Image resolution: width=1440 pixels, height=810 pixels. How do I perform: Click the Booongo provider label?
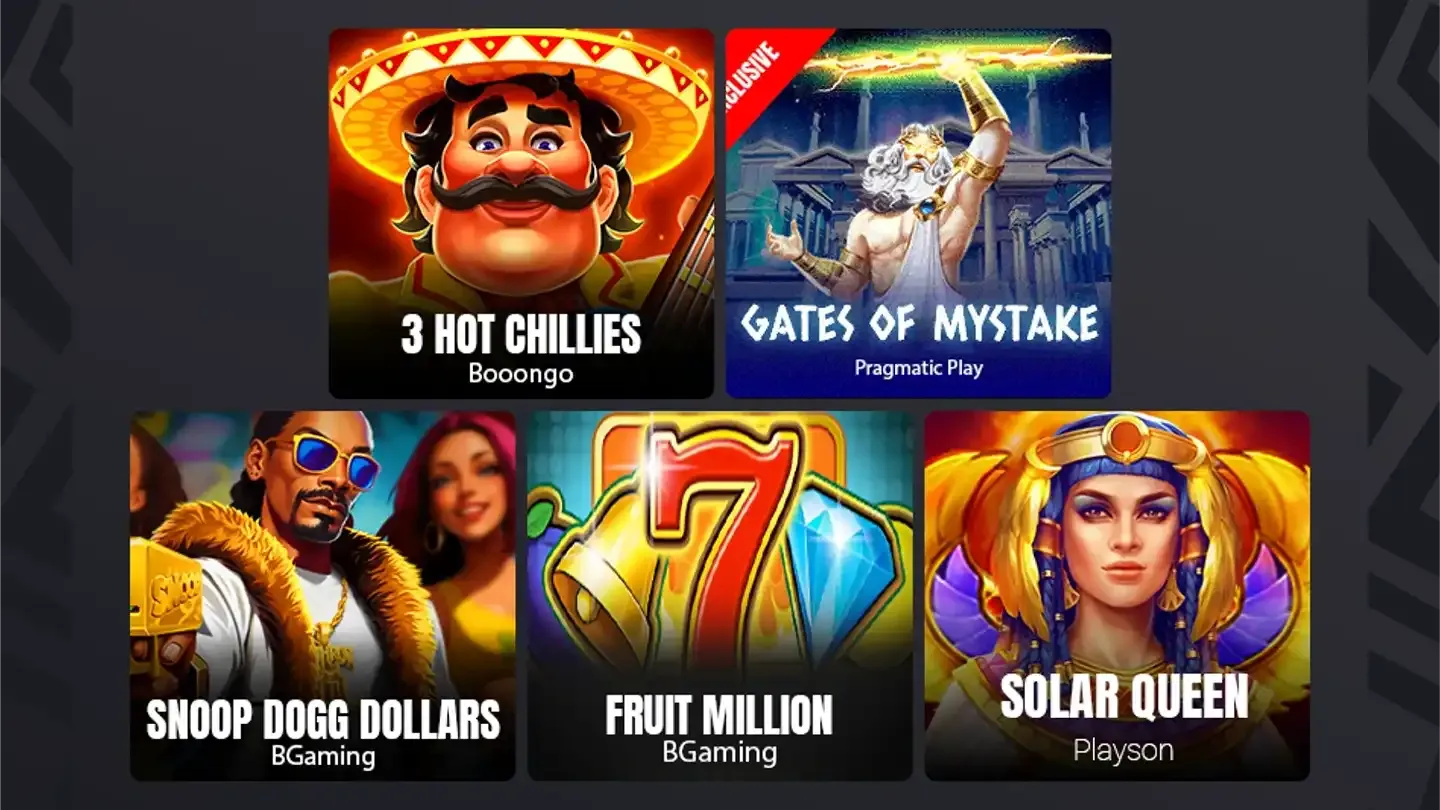click(x=521, y=373)
